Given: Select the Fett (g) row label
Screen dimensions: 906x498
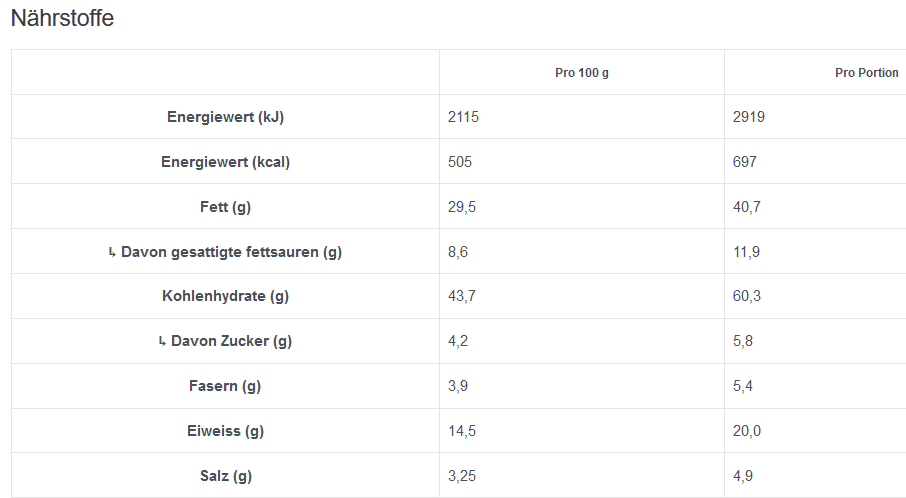Looking at the screenshot, I should point(225,207).
